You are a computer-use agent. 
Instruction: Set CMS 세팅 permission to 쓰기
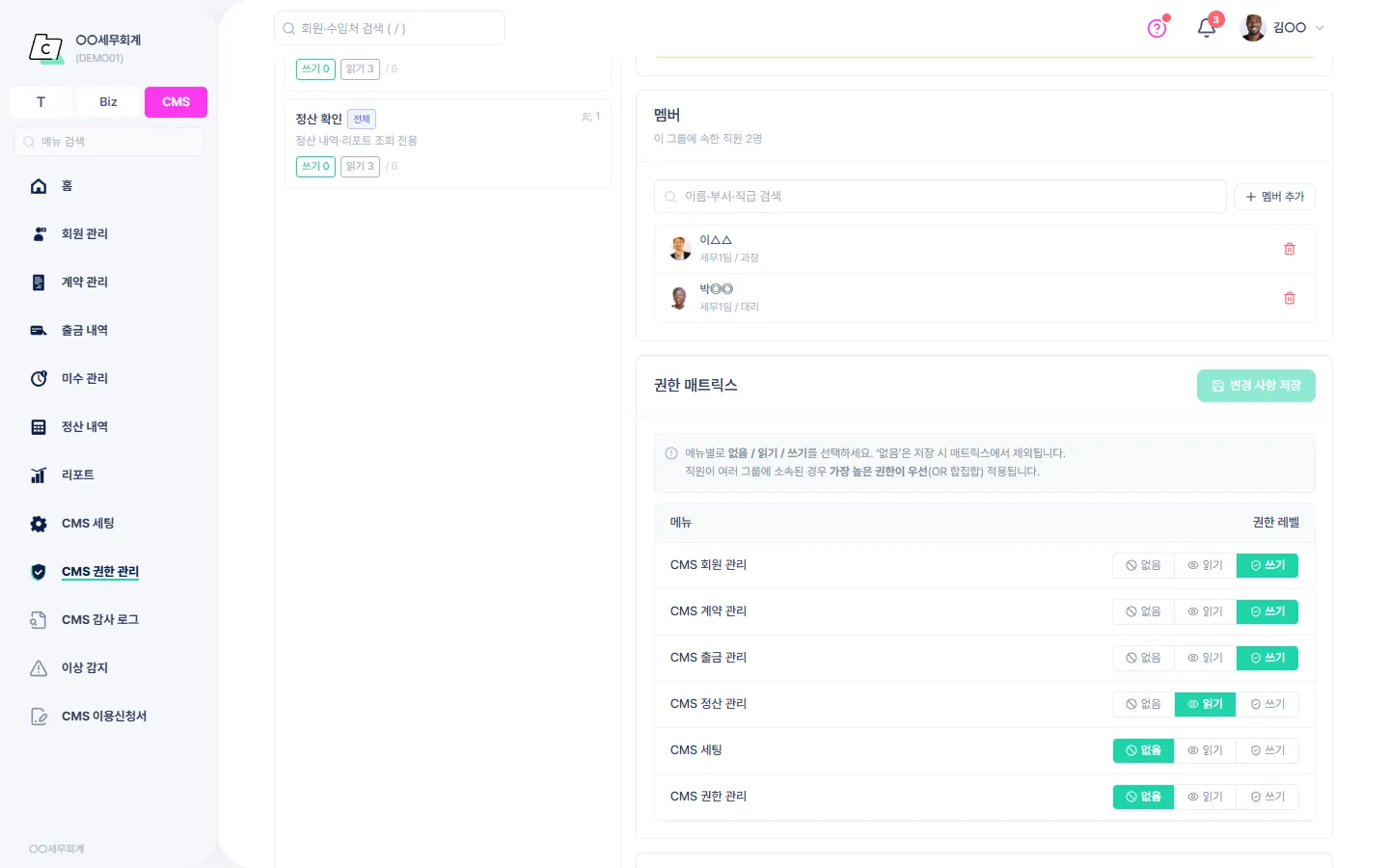click(x=1267, y=750)
